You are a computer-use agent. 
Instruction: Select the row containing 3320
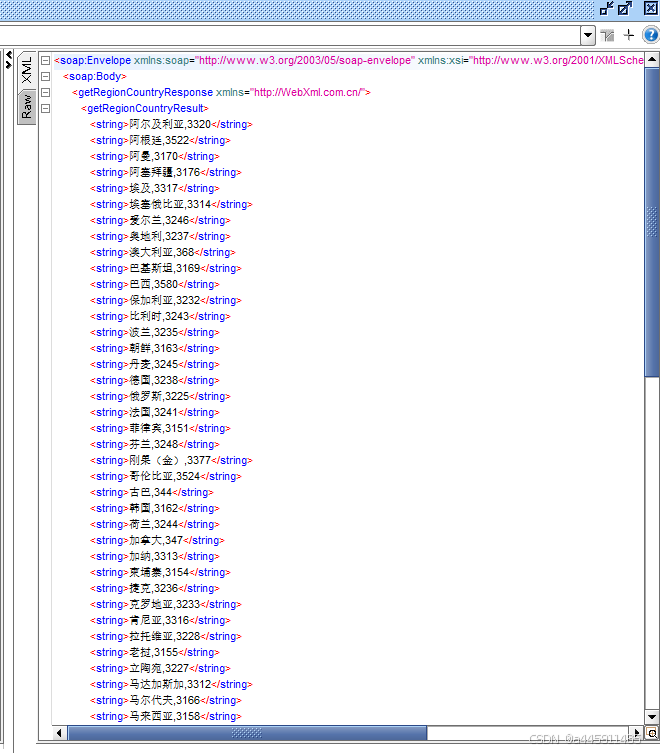pos(171,124)
